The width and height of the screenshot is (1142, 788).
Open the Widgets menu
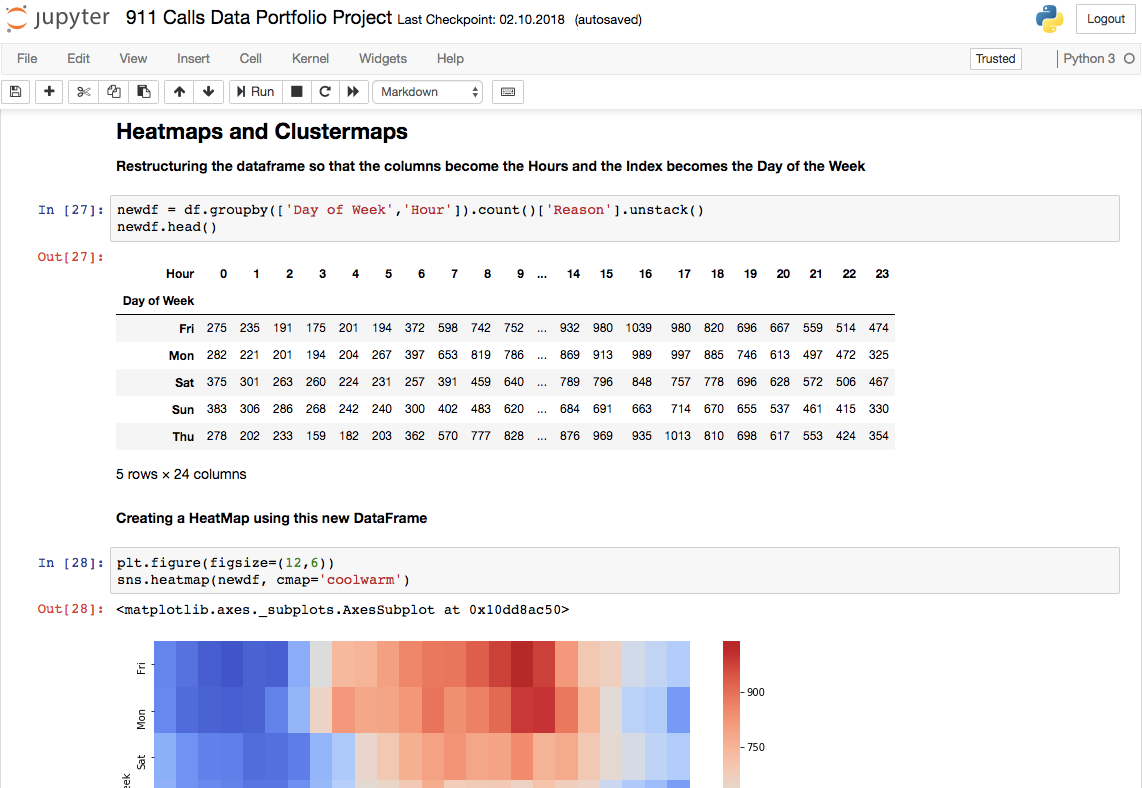tap(382, 58)
